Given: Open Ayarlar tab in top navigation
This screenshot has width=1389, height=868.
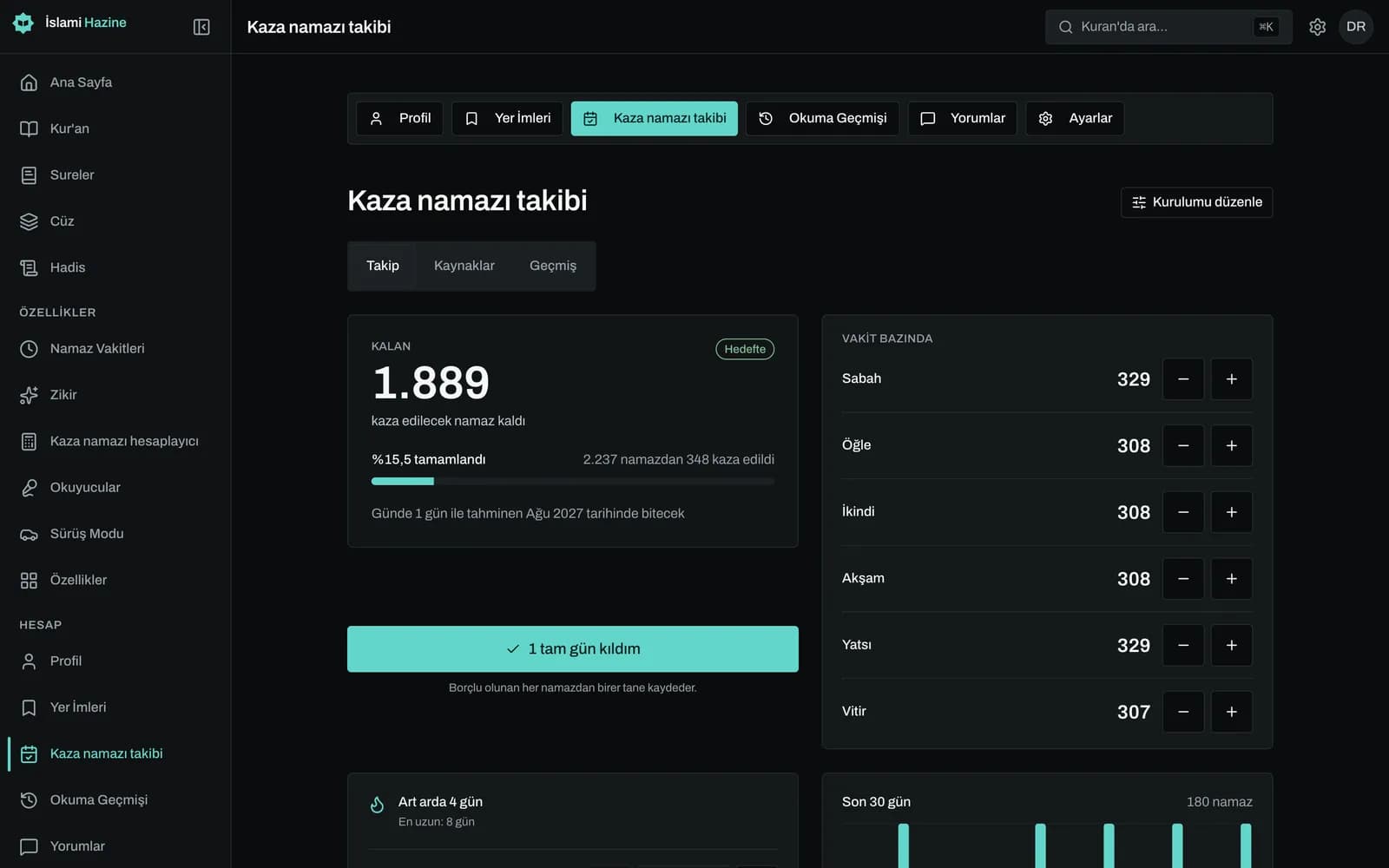Looking at the screenshot, I should 1075,118.
